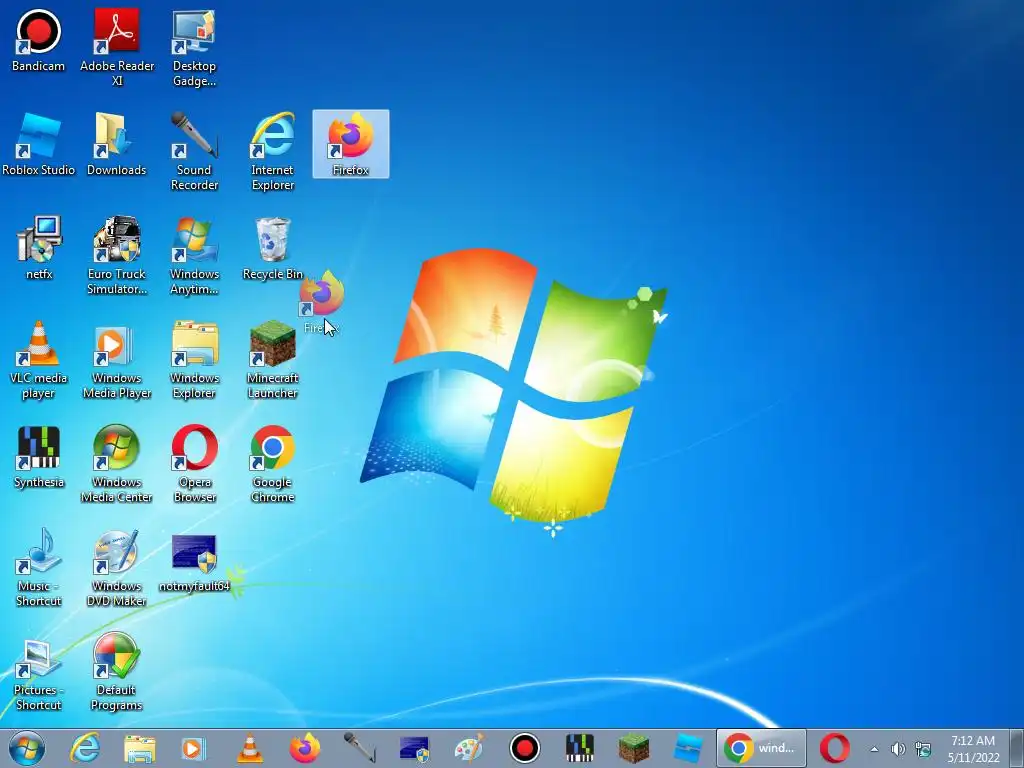Select the Windows Media Center icon
The width and height of the screenshot is (1024, 768).
coord(117,463)
